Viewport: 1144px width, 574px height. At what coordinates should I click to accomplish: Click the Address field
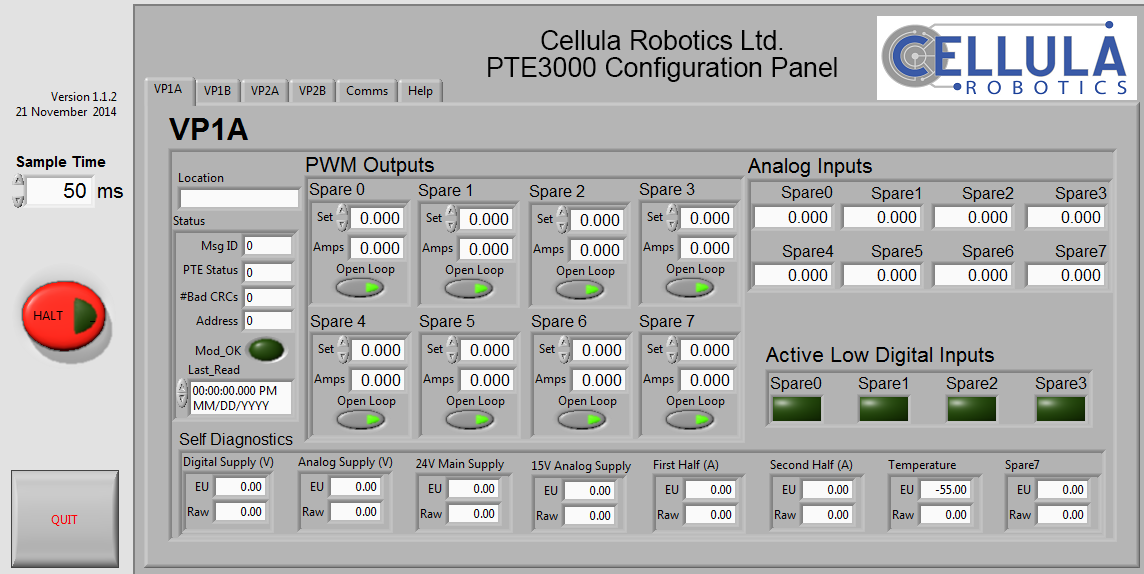click(x=268, y=321)
